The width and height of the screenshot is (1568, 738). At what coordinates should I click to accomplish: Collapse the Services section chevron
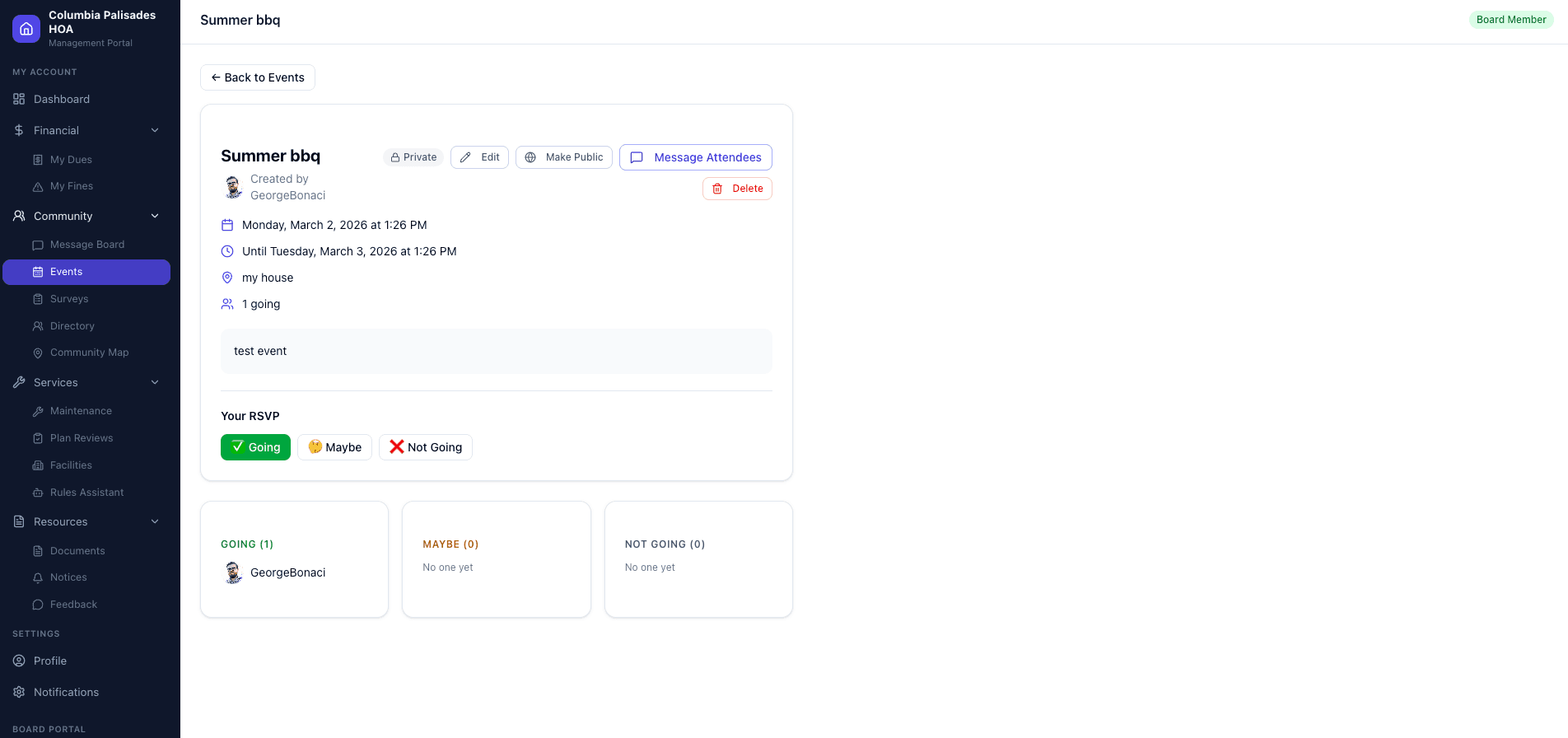pyautogui.click(x=155, y=382)
